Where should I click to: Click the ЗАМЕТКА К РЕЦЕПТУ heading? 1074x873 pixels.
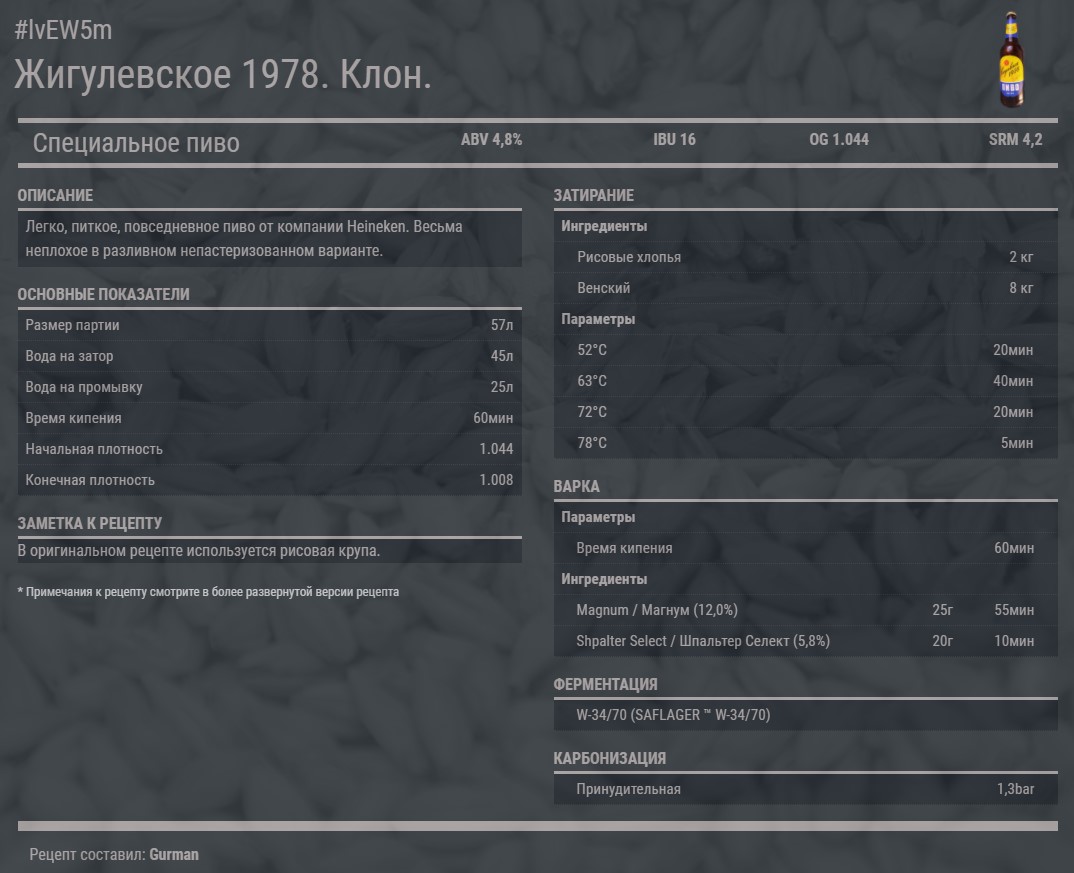(x=90, y=523)
